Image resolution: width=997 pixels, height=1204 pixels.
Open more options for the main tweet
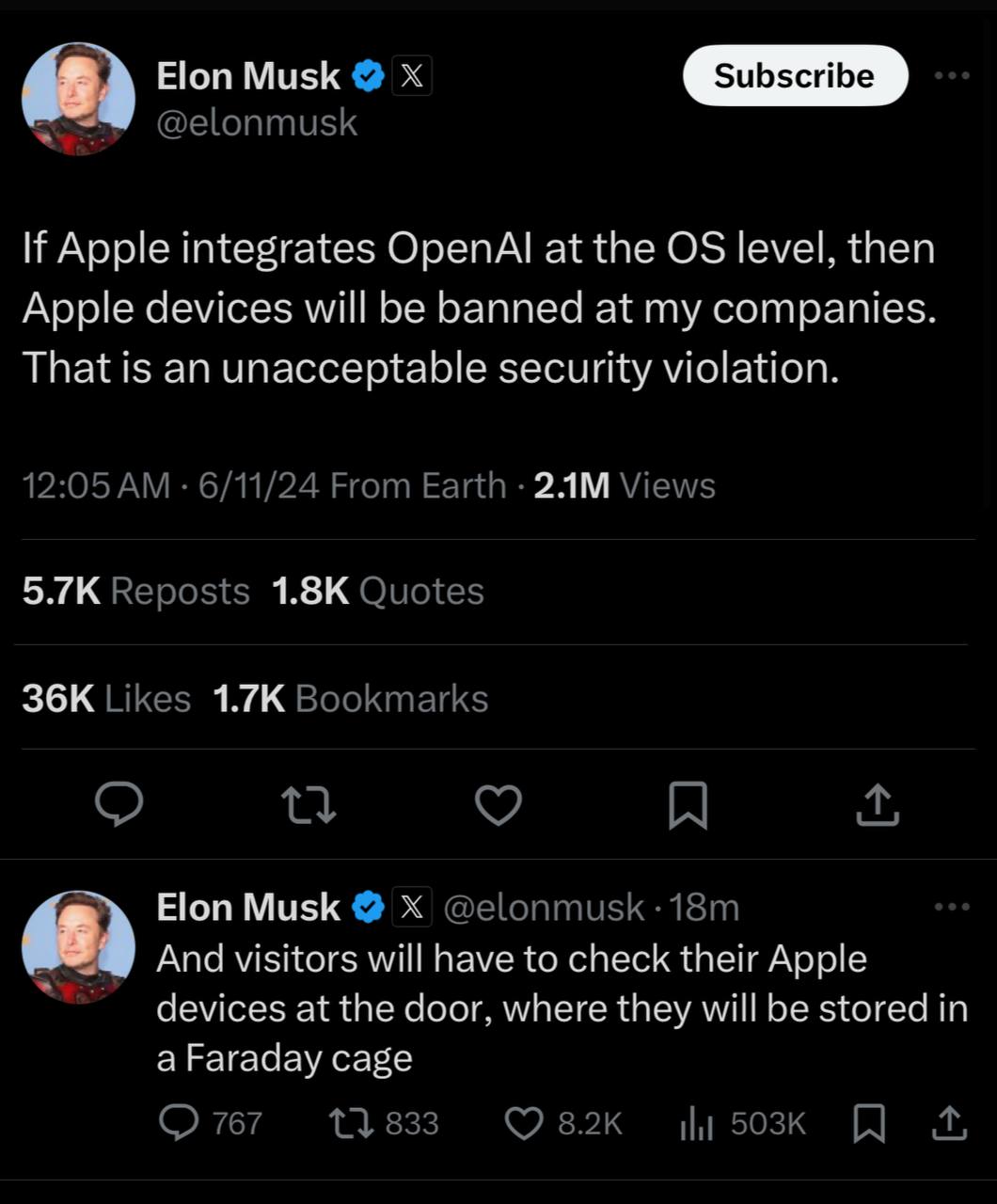pos(952,76)
